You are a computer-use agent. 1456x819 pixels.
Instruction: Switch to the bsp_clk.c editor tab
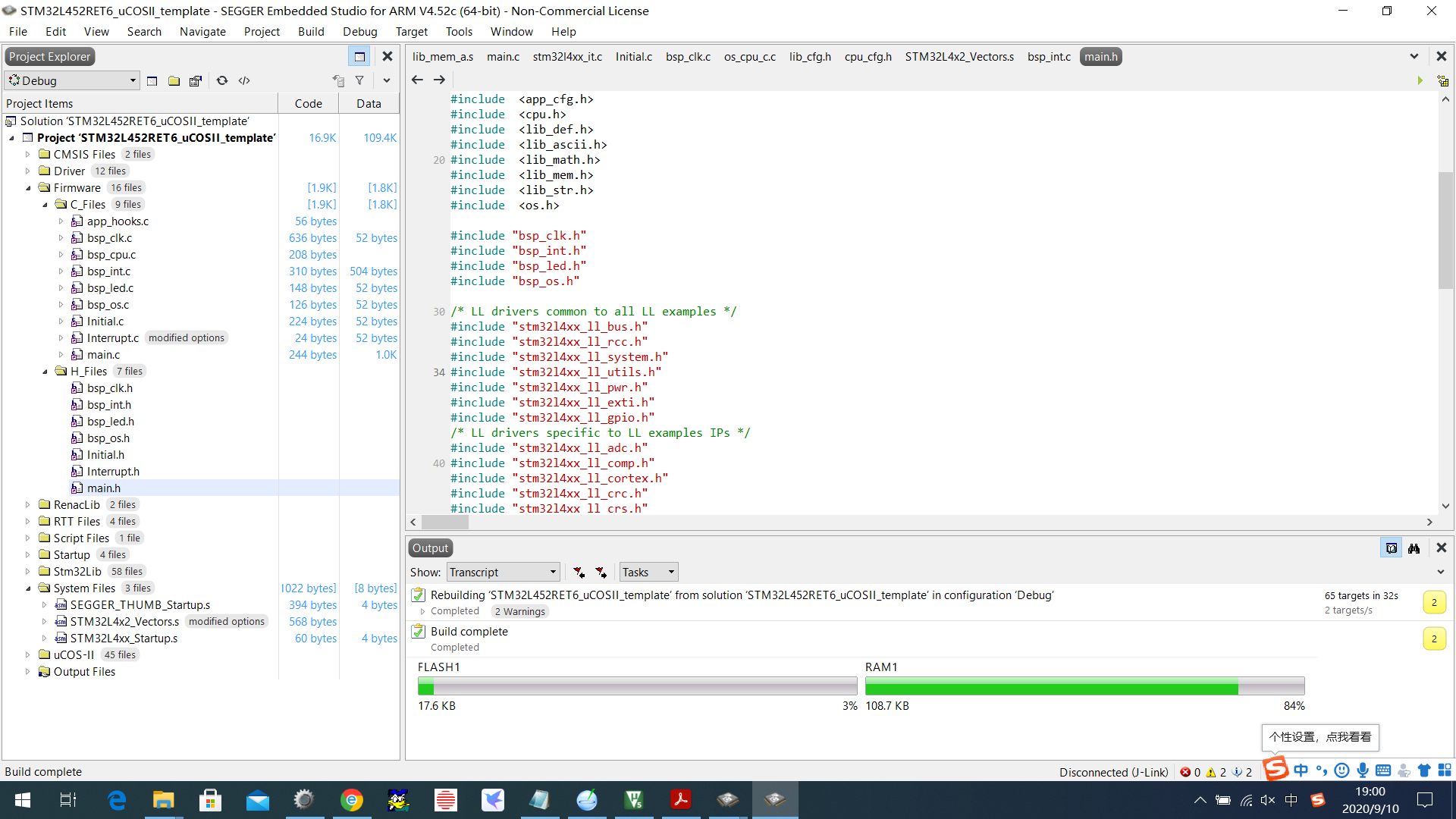(x=688, y=57)
